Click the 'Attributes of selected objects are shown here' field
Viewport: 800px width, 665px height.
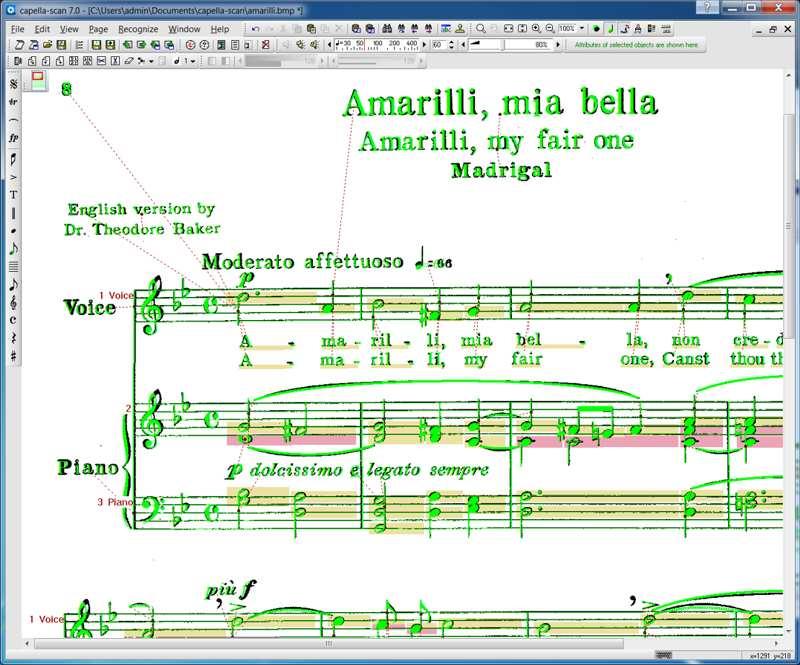[x=636, y=45]
